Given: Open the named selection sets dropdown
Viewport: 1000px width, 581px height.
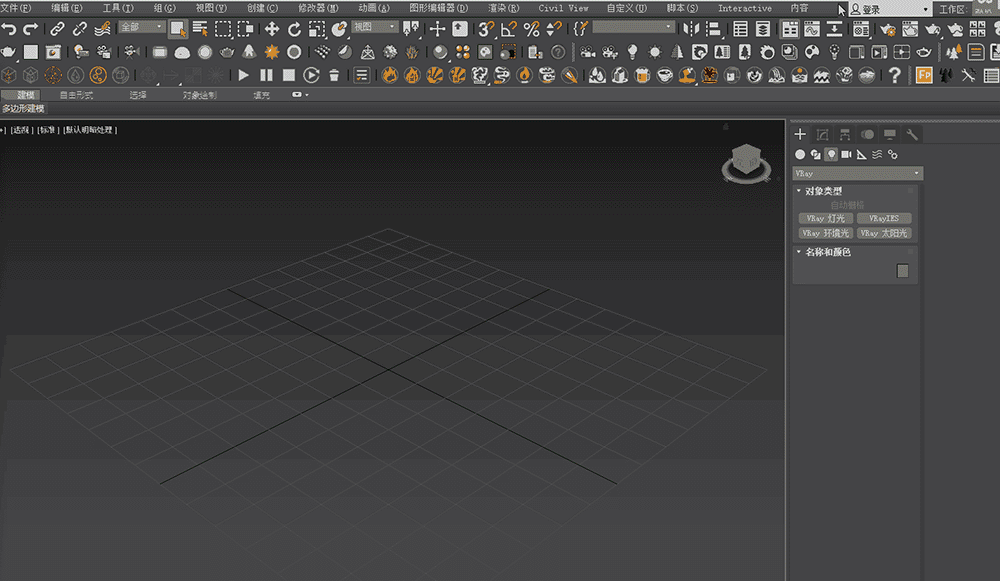Looking at the screenshot, I should tap(633, 27).
